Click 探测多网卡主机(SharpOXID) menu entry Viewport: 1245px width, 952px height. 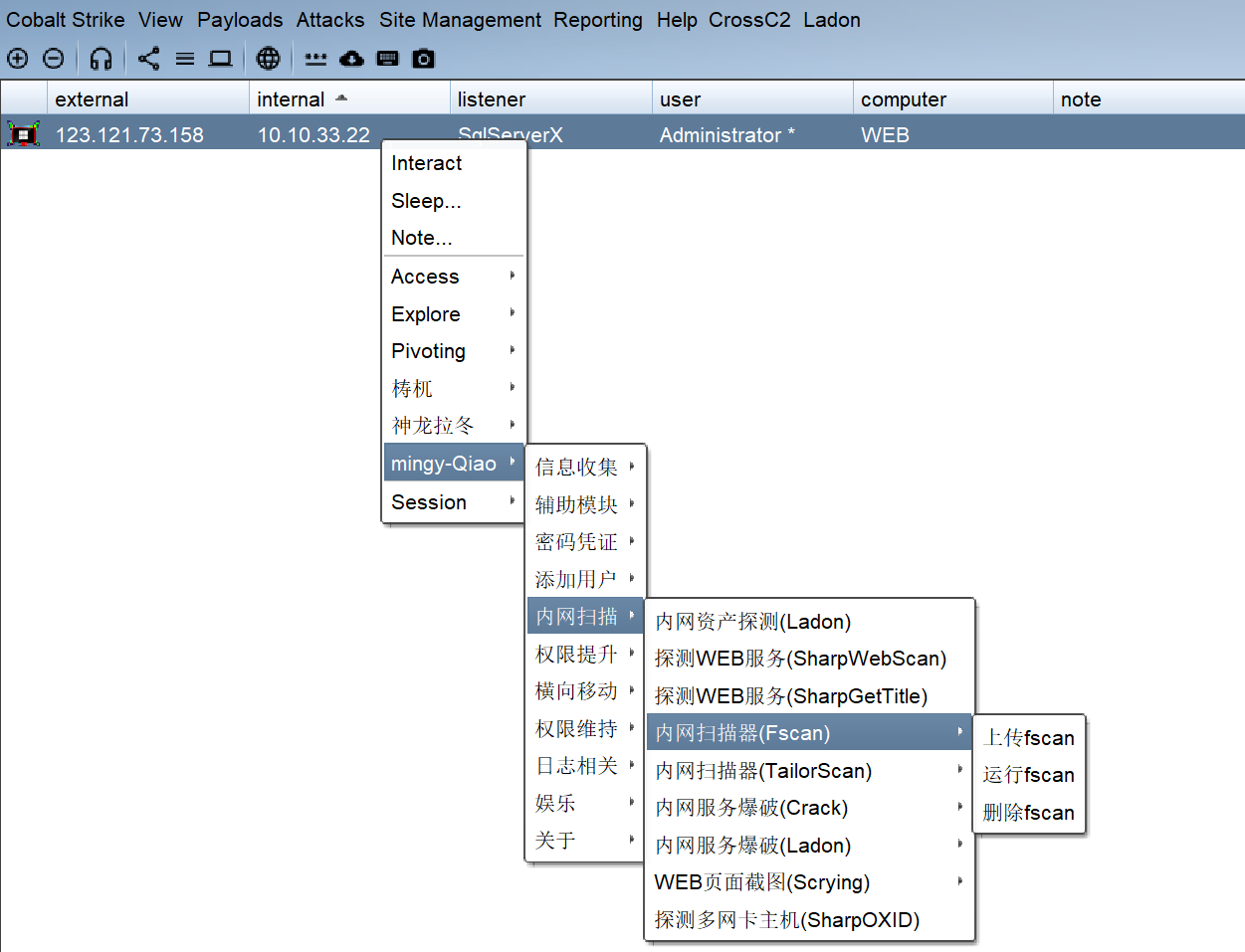pos(787,920)
